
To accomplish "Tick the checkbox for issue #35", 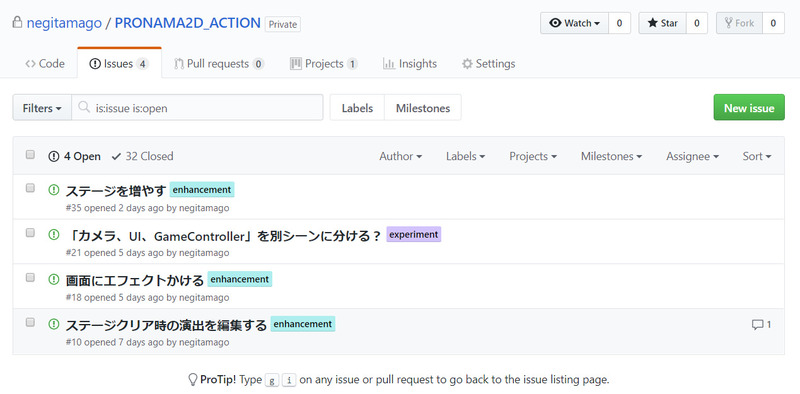I will (x=30, y=188).
